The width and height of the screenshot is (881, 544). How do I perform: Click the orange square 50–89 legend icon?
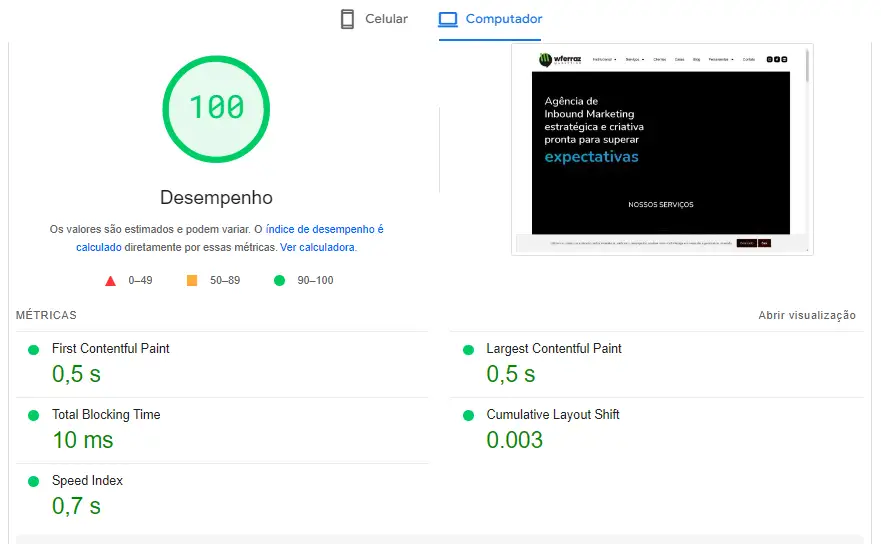pyautogui.click(x=192, y=280)
